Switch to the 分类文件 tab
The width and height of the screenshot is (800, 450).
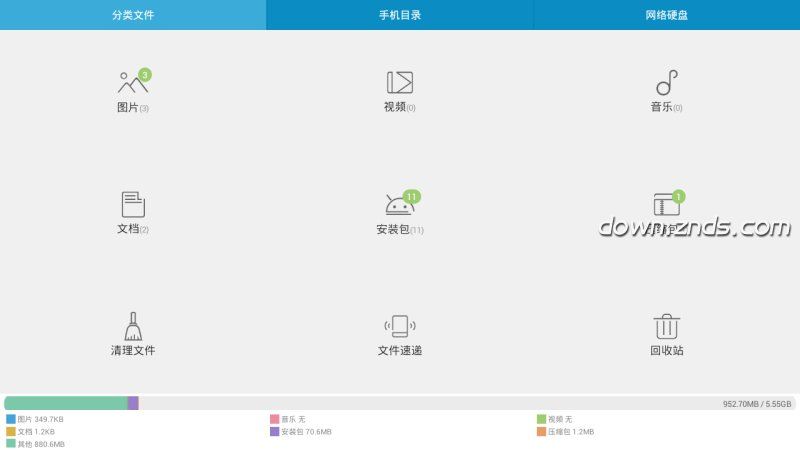click(x=133, y=15)
